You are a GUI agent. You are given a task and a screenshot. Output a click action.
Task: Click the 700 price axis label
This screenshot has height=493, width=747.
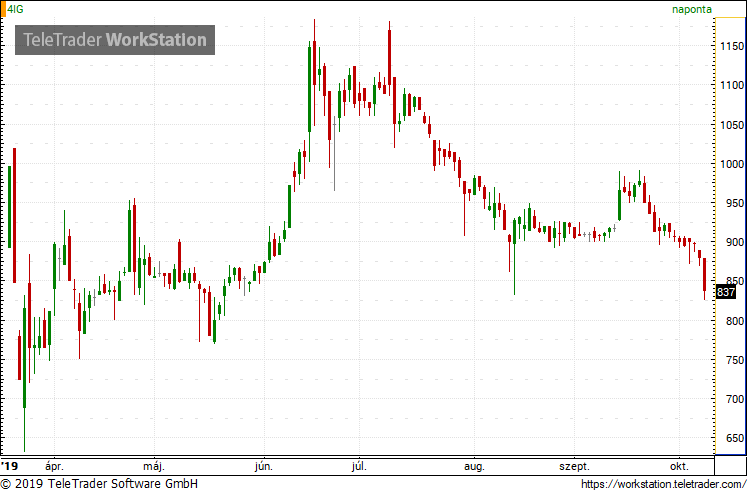pos(735,399)
